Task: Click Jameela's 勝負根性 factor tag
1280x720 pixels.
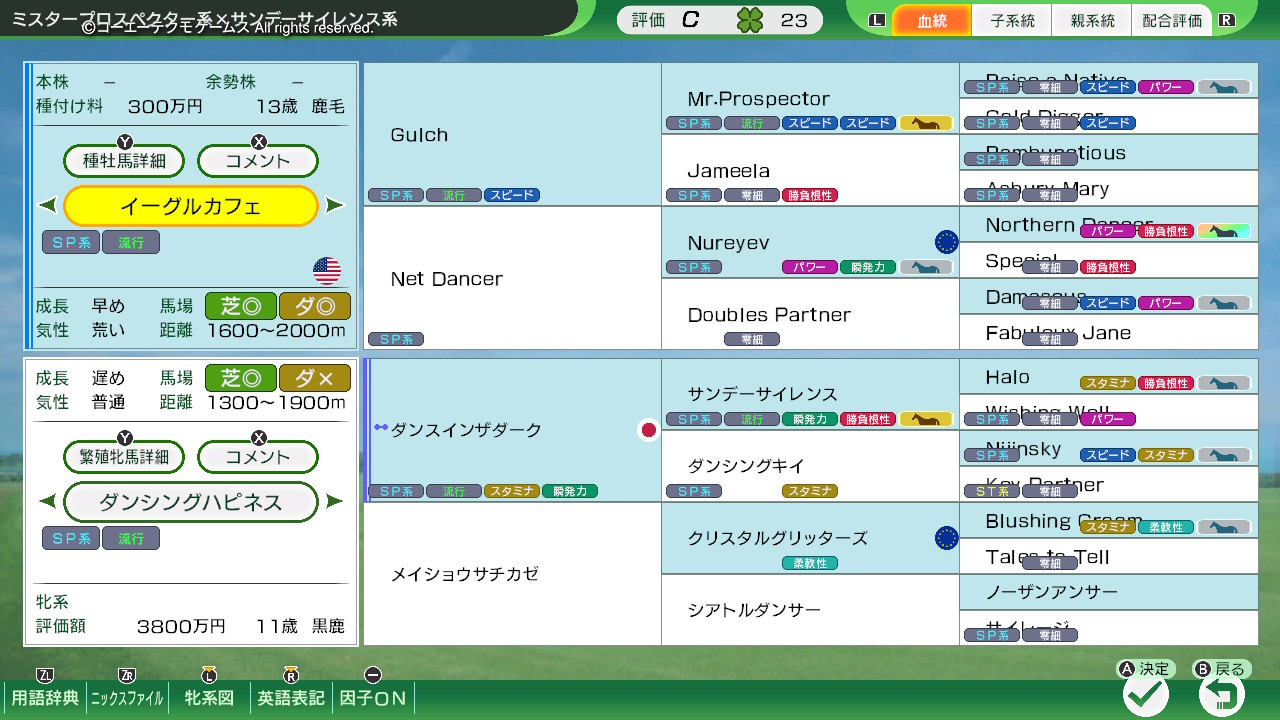Action: click(810, 195)
